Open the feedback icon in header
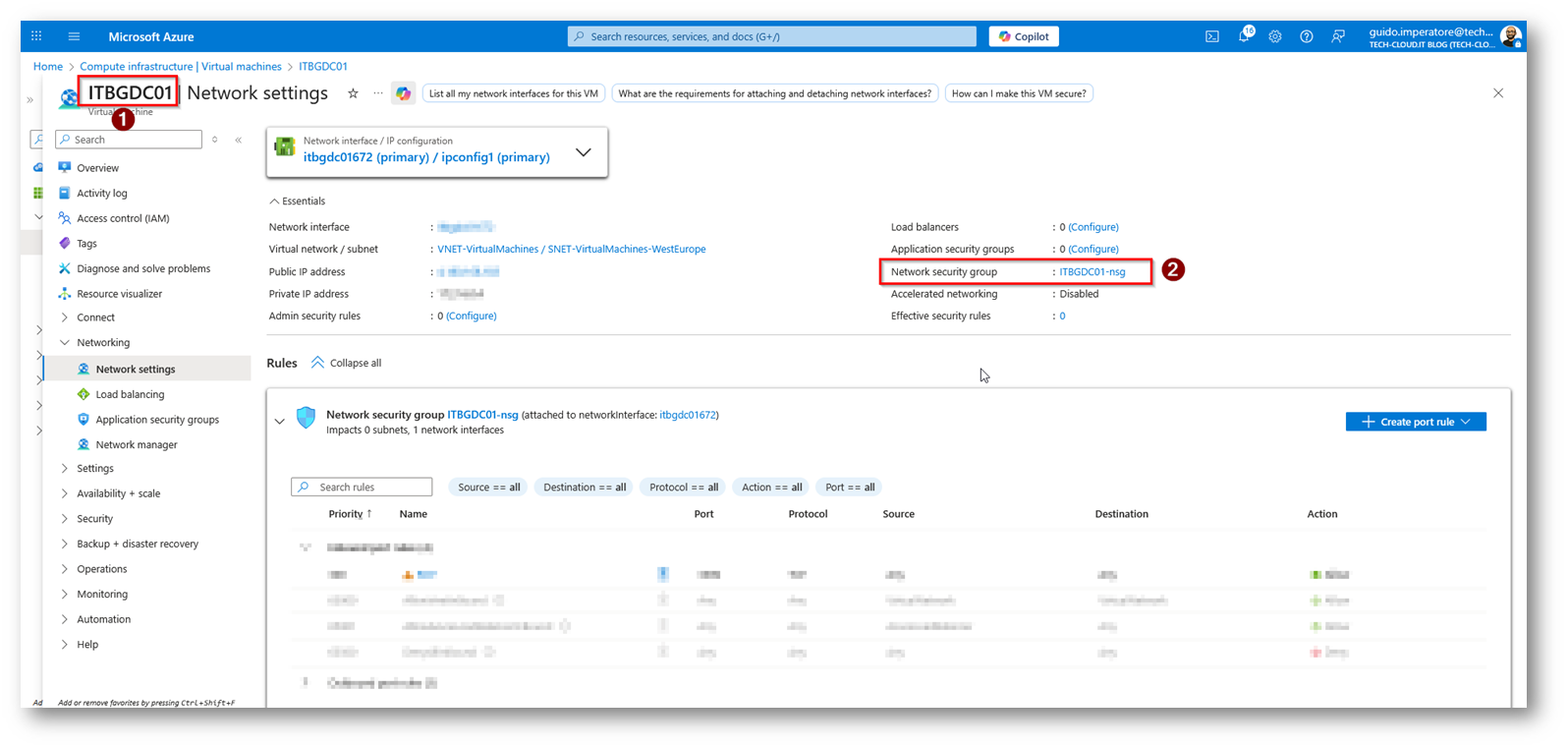The width and height of the screenshot is (1568, 749). [x=1338, y=36]
